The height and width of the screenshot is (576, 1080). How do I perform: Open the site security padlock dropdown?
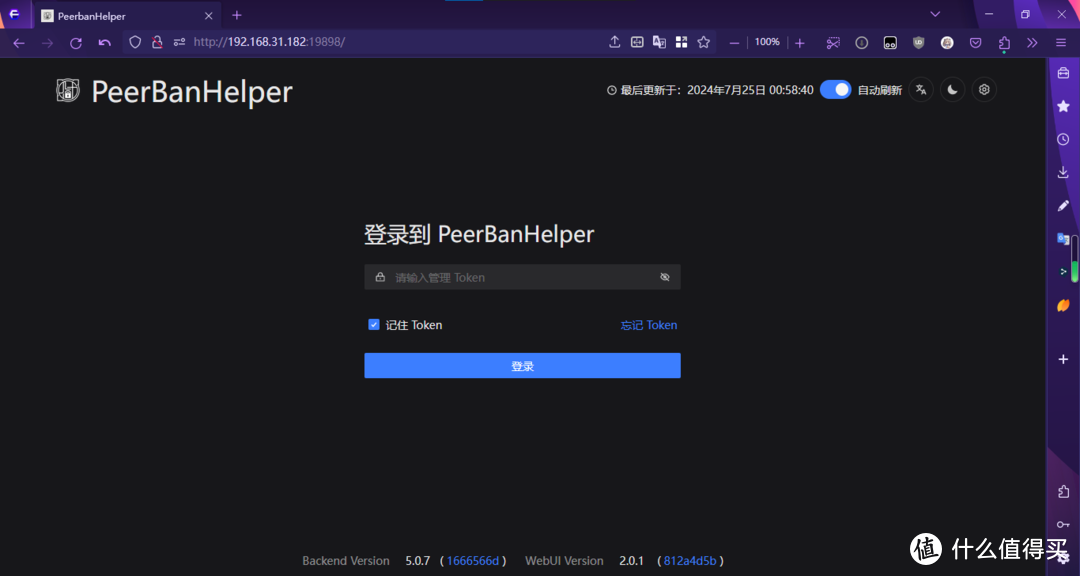pyautogui.click(x=156, y=42)
